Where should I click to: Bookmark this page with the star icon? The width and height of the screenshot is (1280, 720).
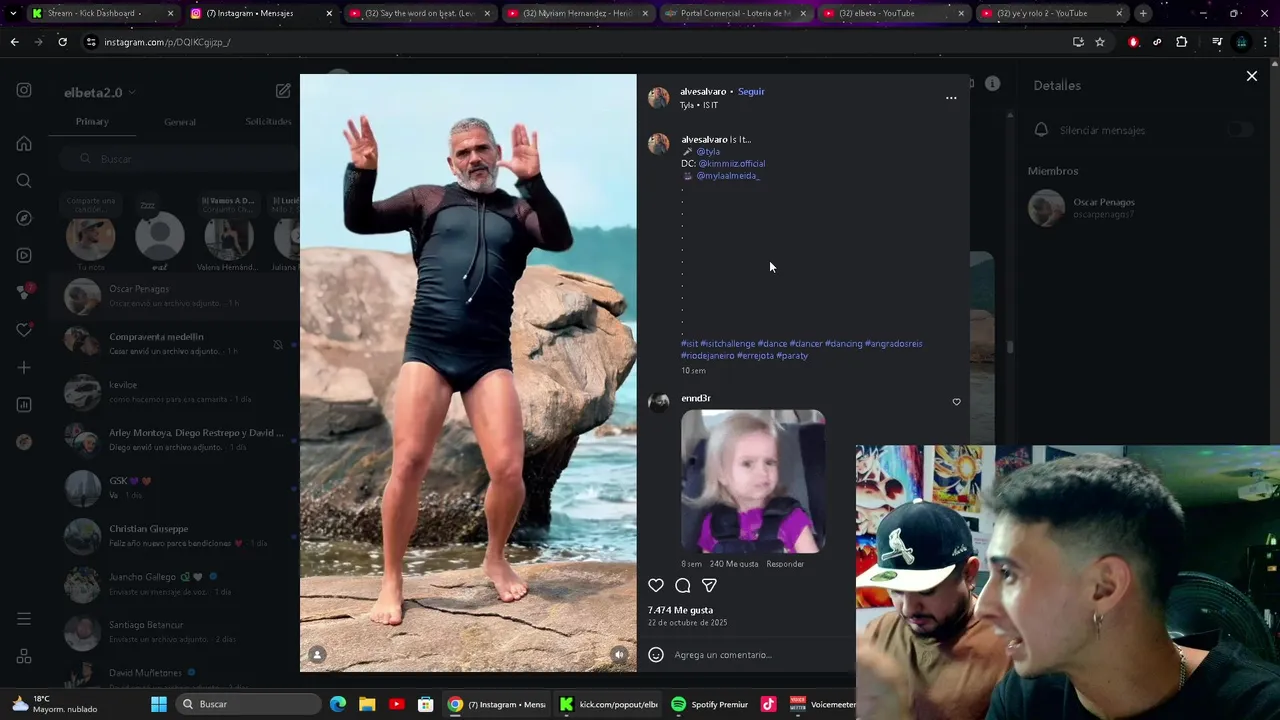[x=1100, y=42]
